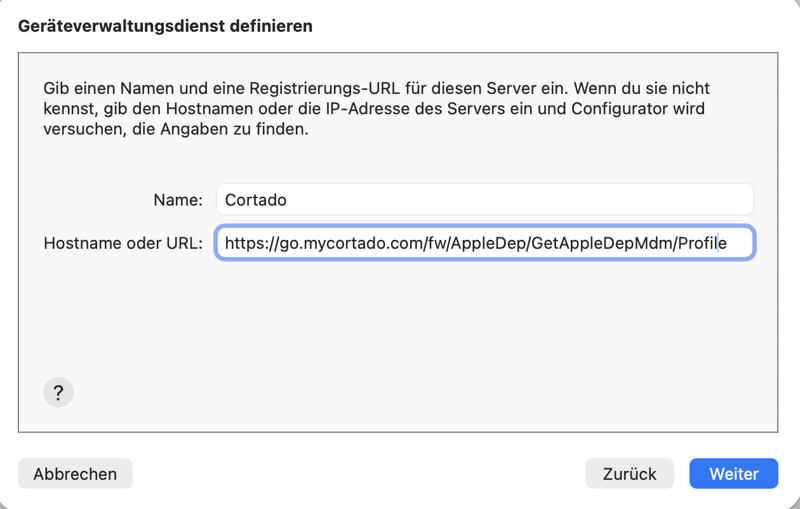The image size is (800, 509).
Task: Click the 'Name:' label
Action: click(178, 200)
